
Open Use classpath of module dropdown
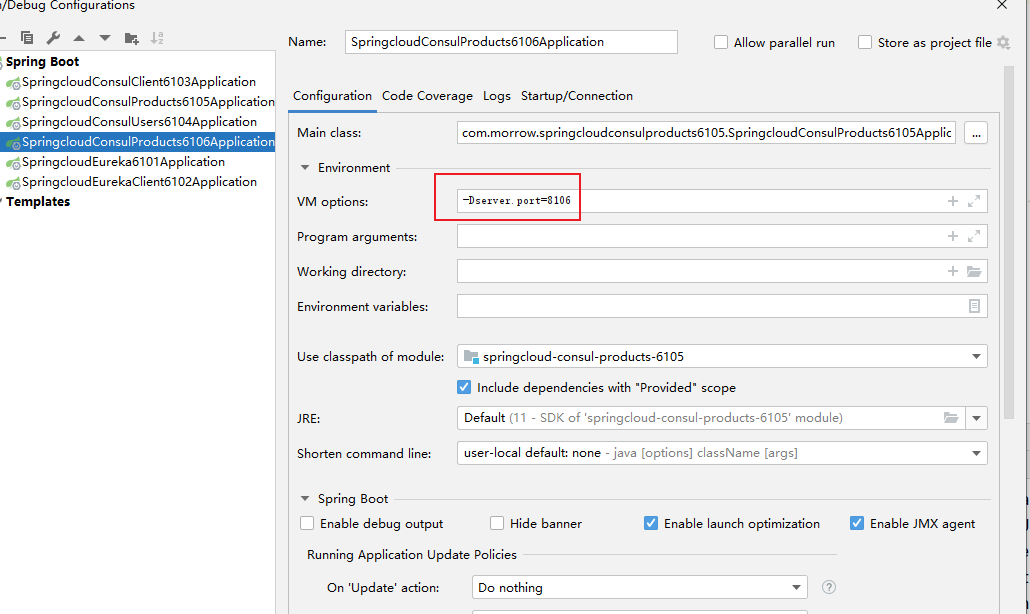pos(722,357)
